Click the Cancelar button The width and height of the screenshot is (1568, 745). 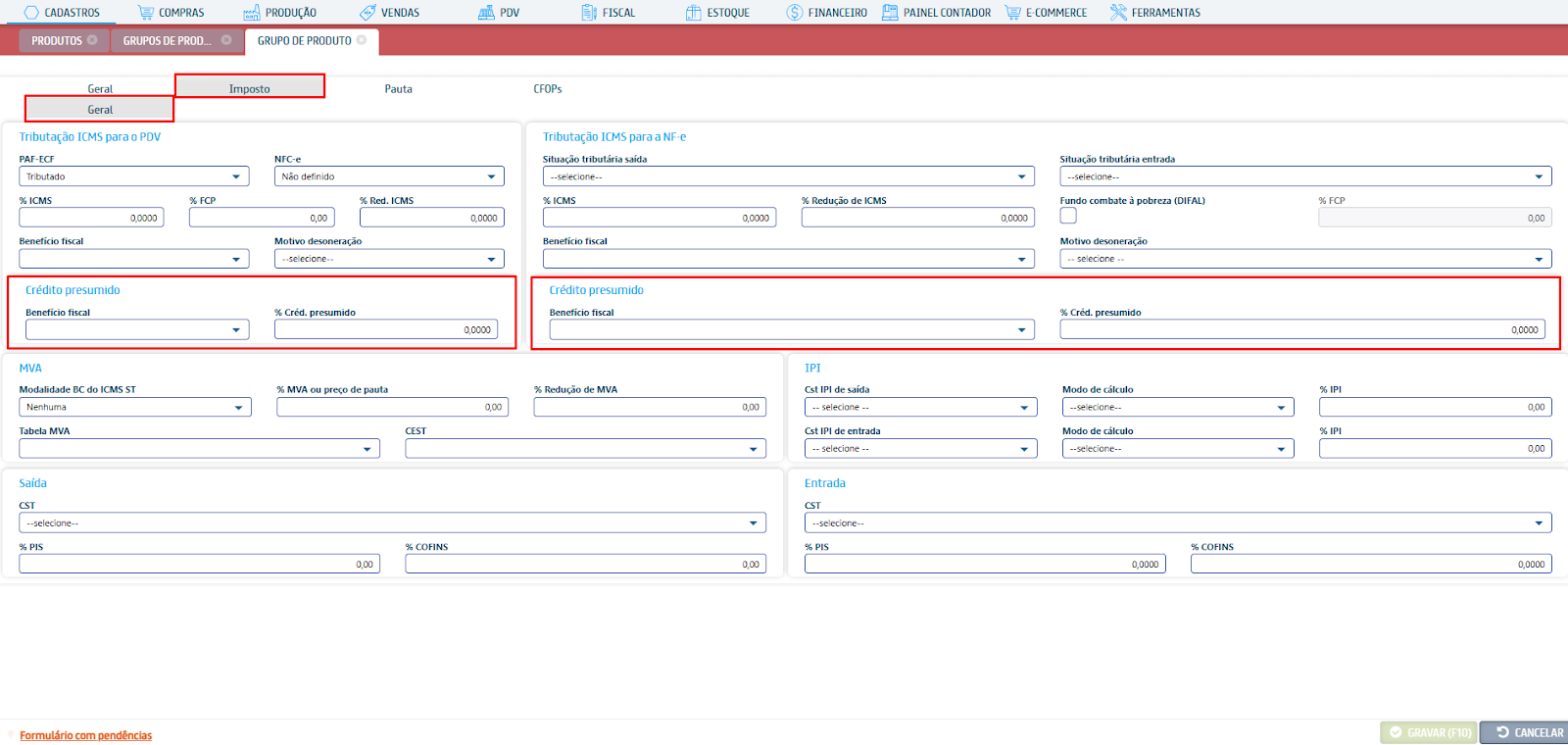(1524, 732)
